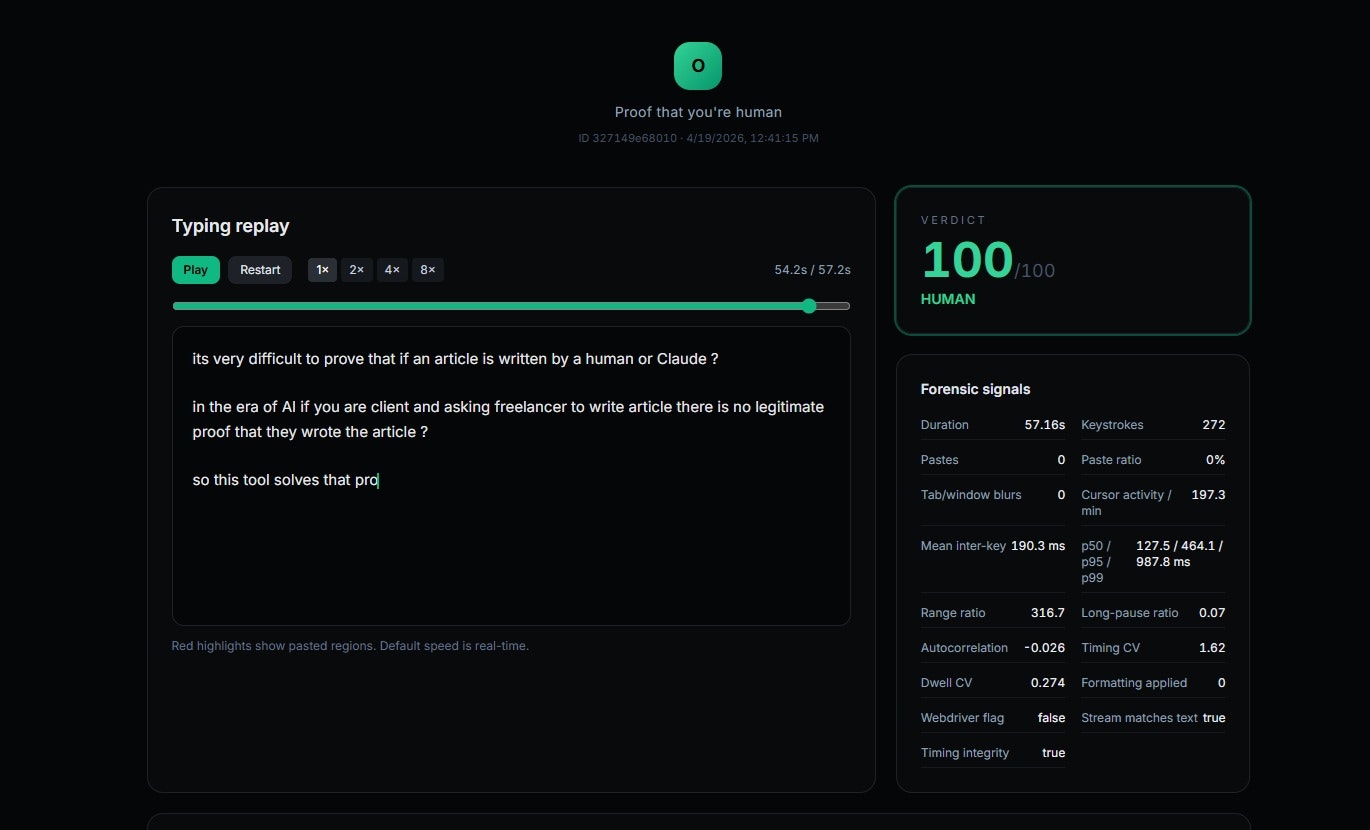This screenshot has width=1370, height=830.
Task: Click the Webdriver flag false value
Action: coord(1051,718)
